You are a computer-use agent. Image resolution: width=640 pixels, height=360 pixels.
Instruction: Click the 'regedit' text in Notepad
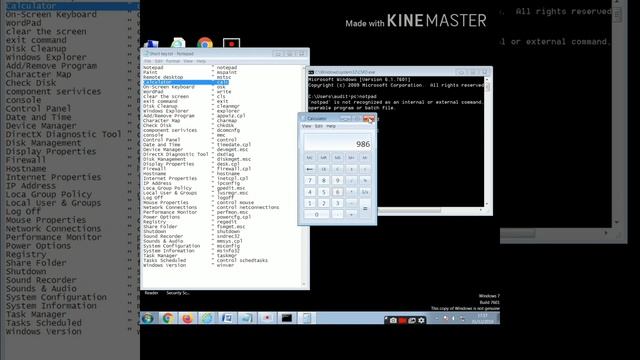227,222
